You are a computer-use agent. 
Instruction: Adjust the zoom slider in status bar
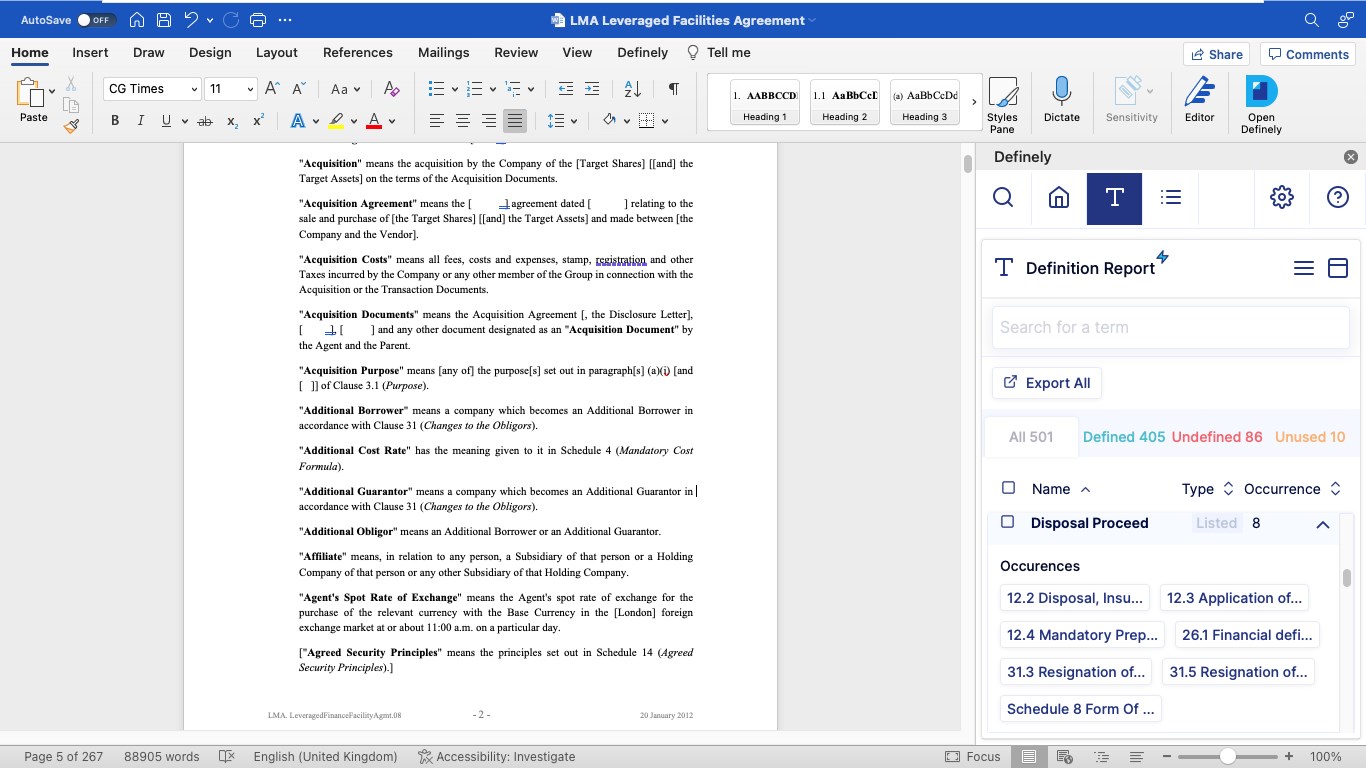[x=1227, y=757]
